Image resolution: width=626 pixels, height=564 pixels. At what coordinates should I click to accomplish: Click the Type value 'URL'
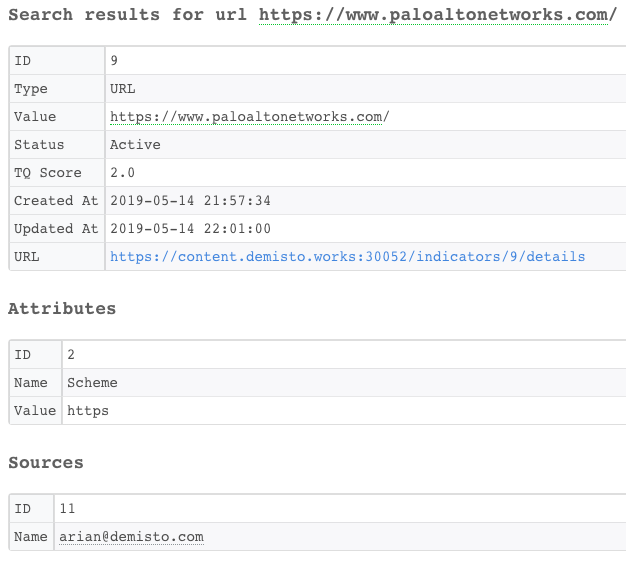[x=123, y=89]
